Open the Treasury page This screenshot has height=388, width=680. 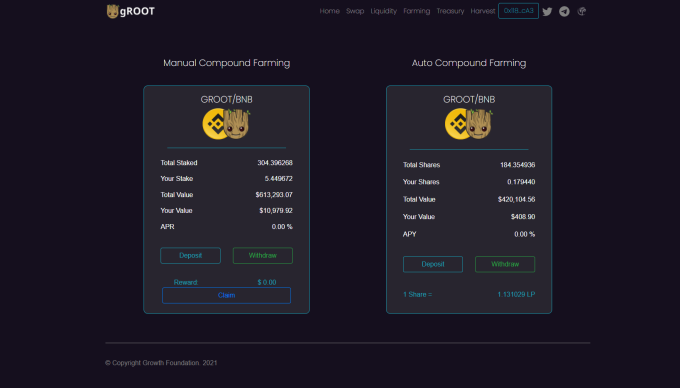[450, 11]
